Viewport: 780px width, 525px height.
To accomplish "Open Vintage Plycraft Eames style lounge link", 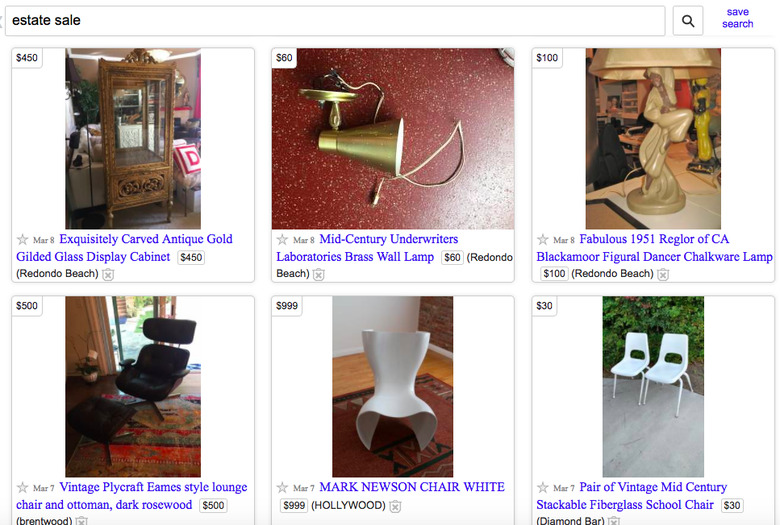I will [x=132, y=496].
